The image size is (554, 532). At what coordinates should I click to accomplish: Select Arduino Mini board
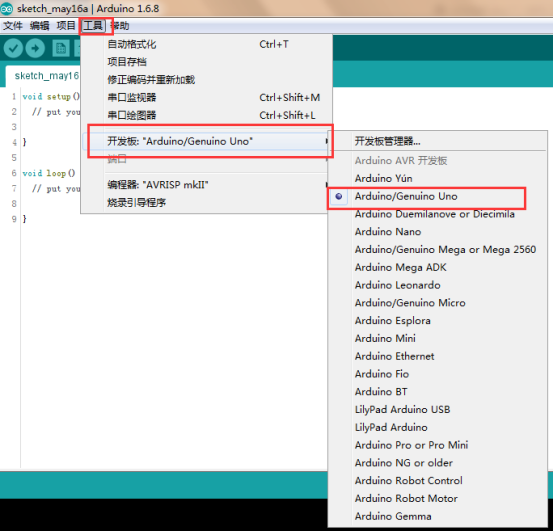[438, 338]
